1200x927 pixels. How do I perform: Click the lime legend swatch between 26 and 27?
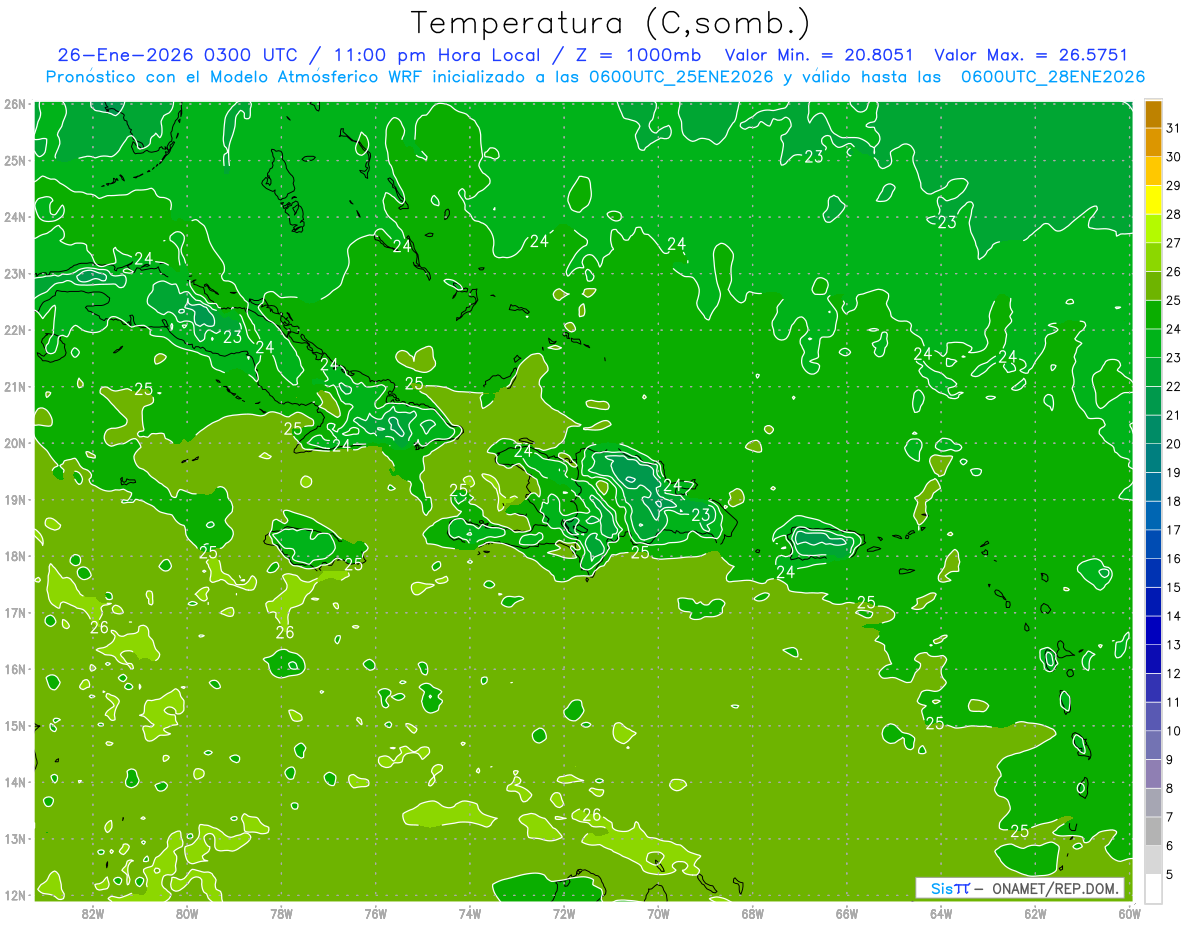pyautogui.click(x=1153, y=257)
